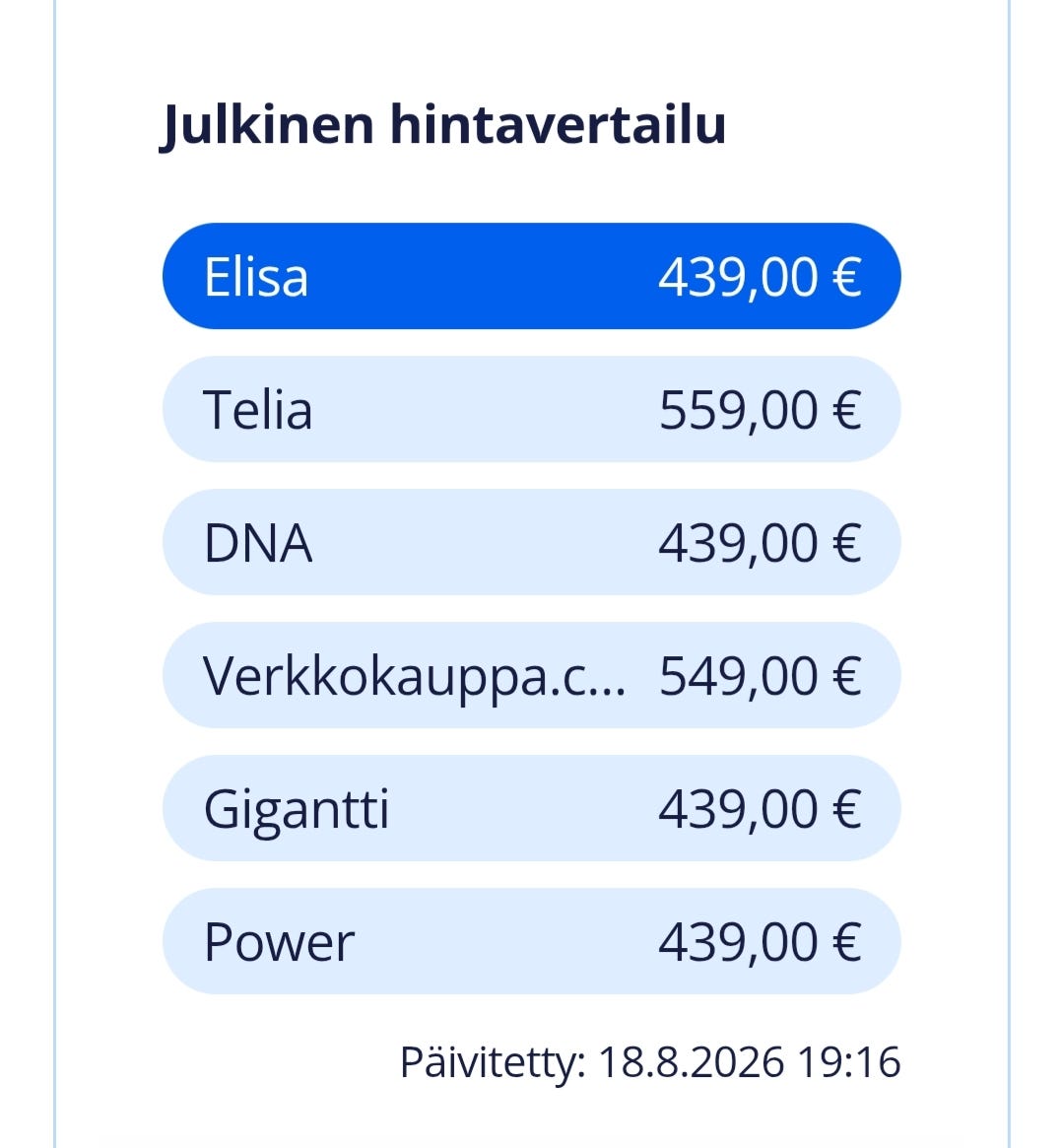Click the Telia retailer name
The width and height of the screenshot is (1062, 1148).
258,410
